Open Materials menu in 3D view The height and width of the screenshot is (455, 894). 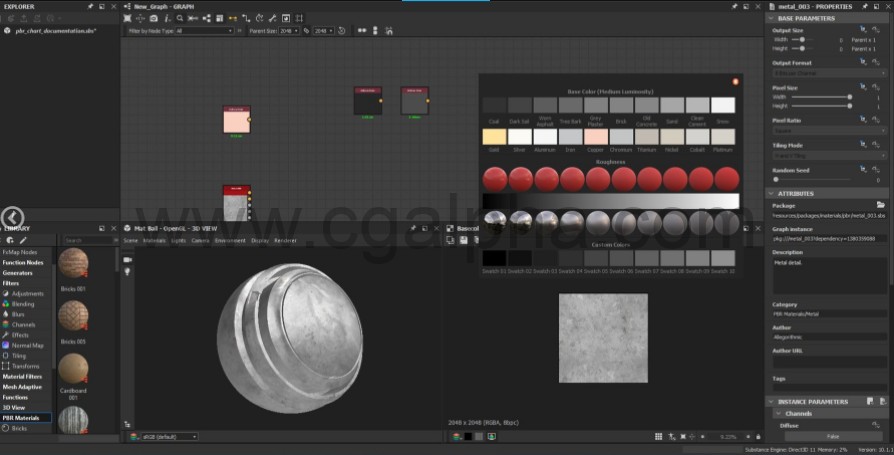point(154,240)
